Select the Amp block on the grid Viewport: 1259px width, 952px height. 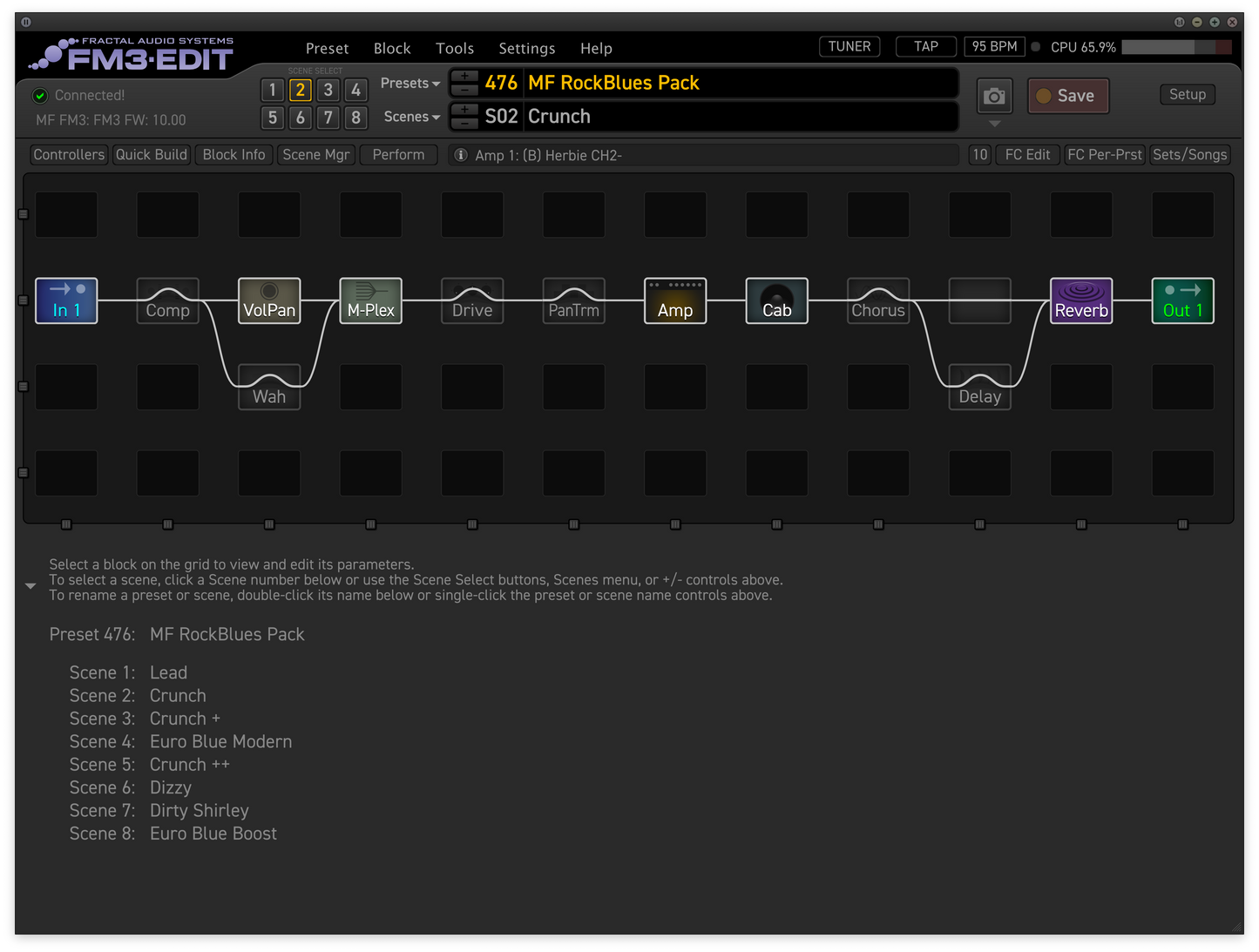[x=675, y=300]
